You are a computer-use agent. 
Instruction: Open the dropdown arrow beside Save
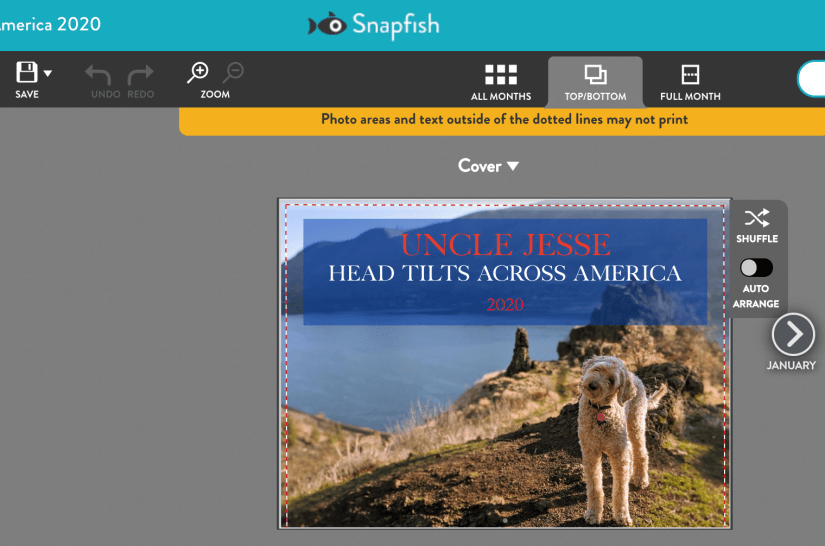[48, 74]
